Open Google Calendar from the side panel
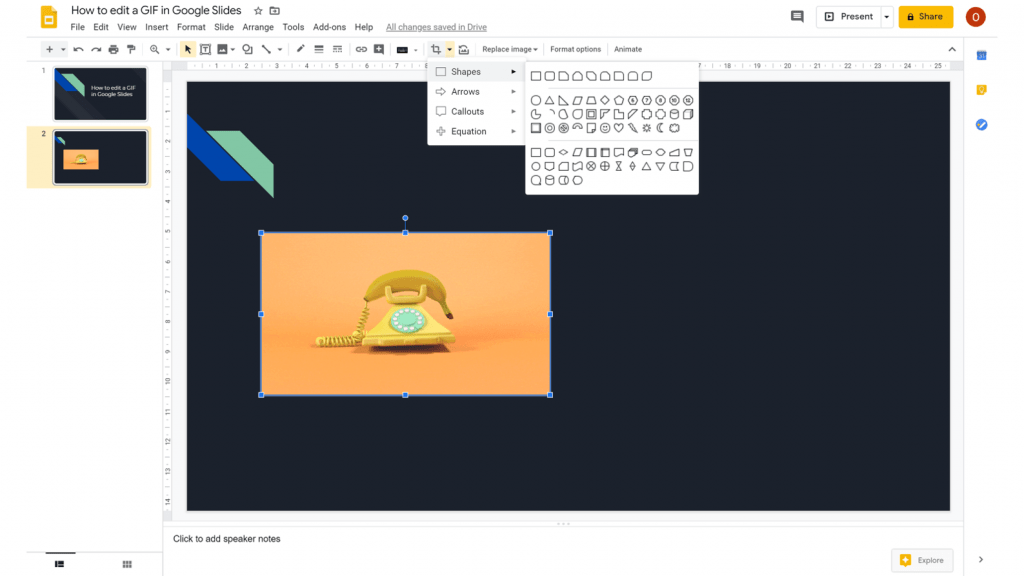Image resolution: width=1024 pixels, height=576 pixels. pyautogui.click(x=981, y=55)
